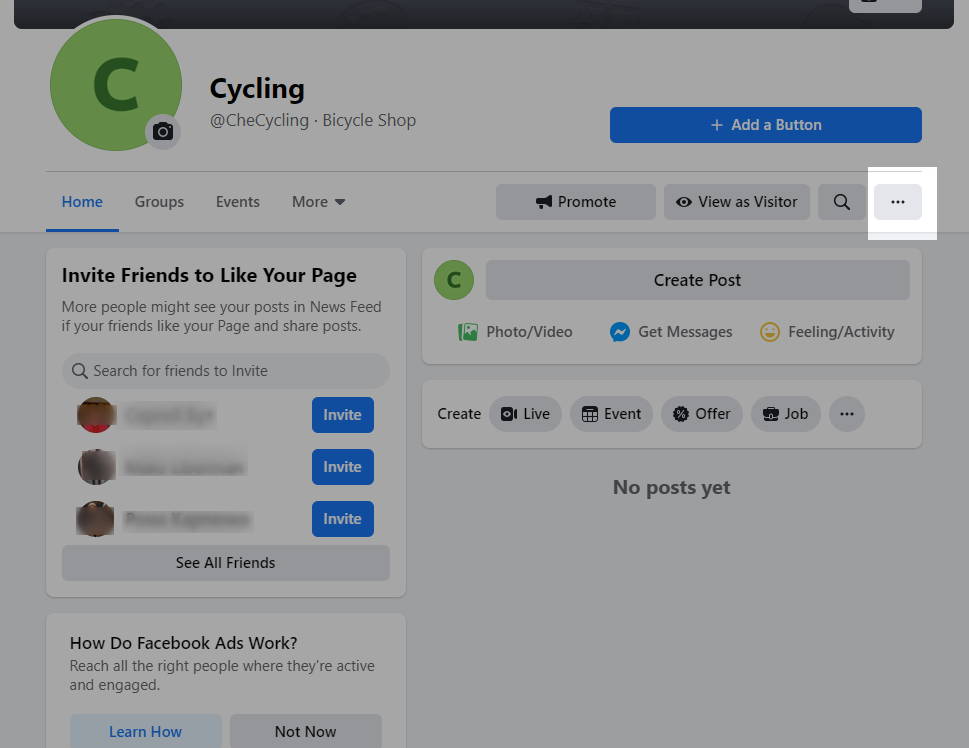
Task: Open the three-dot menu next to Job
Action: pyautogui.click(x=846, y=413)
